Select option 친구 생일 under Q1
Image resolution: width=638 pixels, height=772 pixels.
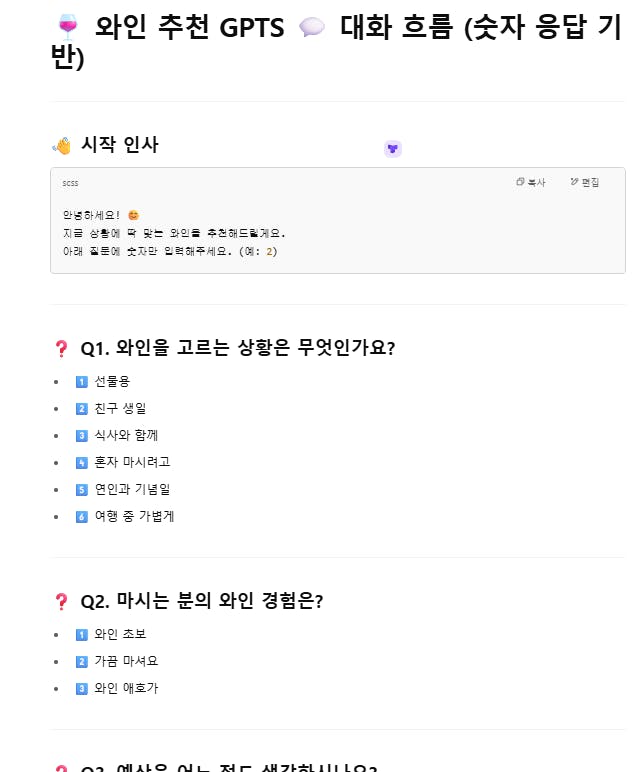coord(120,408)
